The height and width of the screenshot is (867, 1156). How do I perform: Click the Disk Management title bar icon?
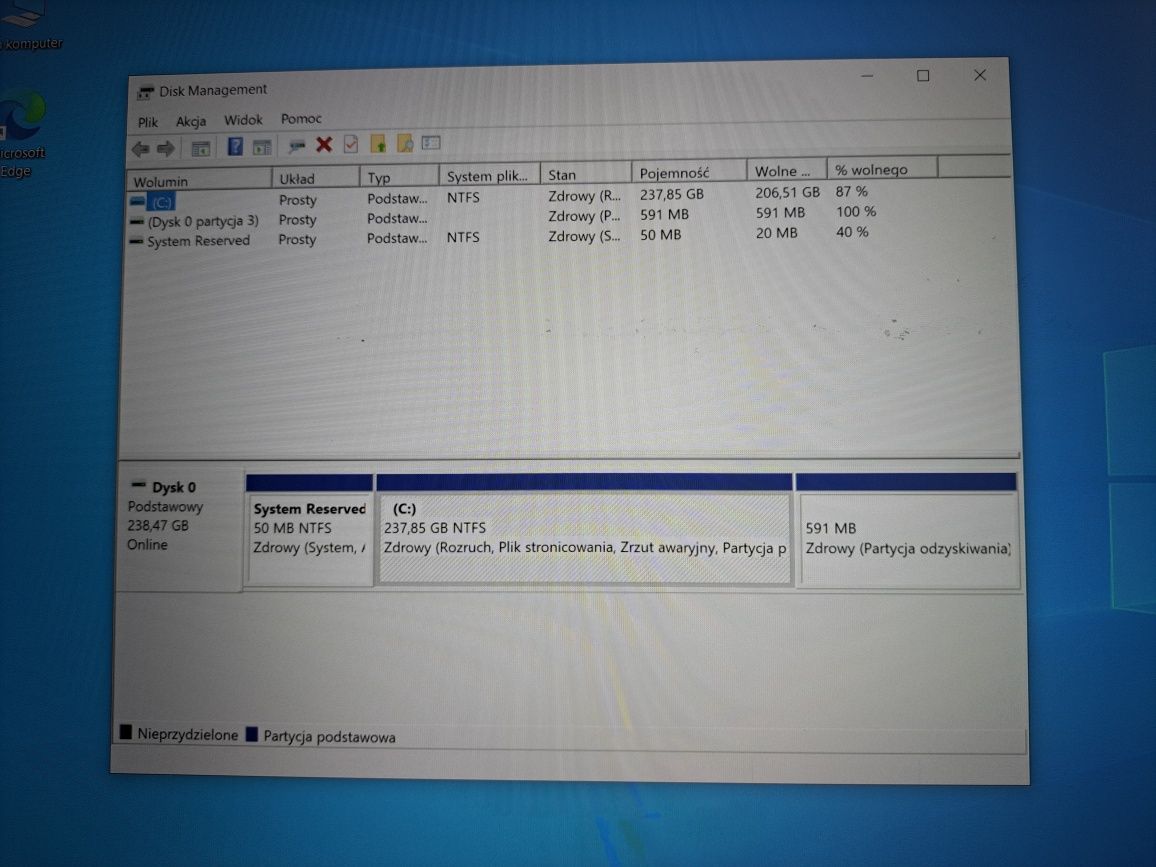pos(144,92)
